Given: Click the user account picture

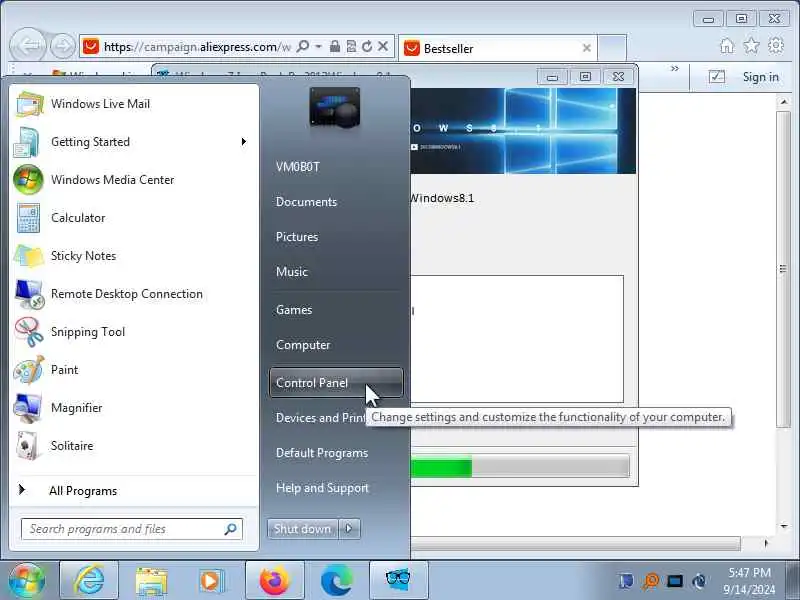Looking at the screenshot, I should pyautogui.click(x=335, y=108).
